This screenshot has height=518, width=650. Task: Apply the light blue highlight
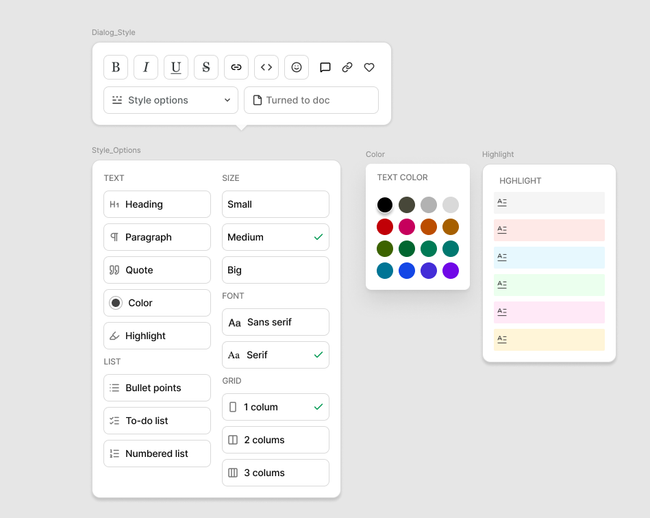549,257
